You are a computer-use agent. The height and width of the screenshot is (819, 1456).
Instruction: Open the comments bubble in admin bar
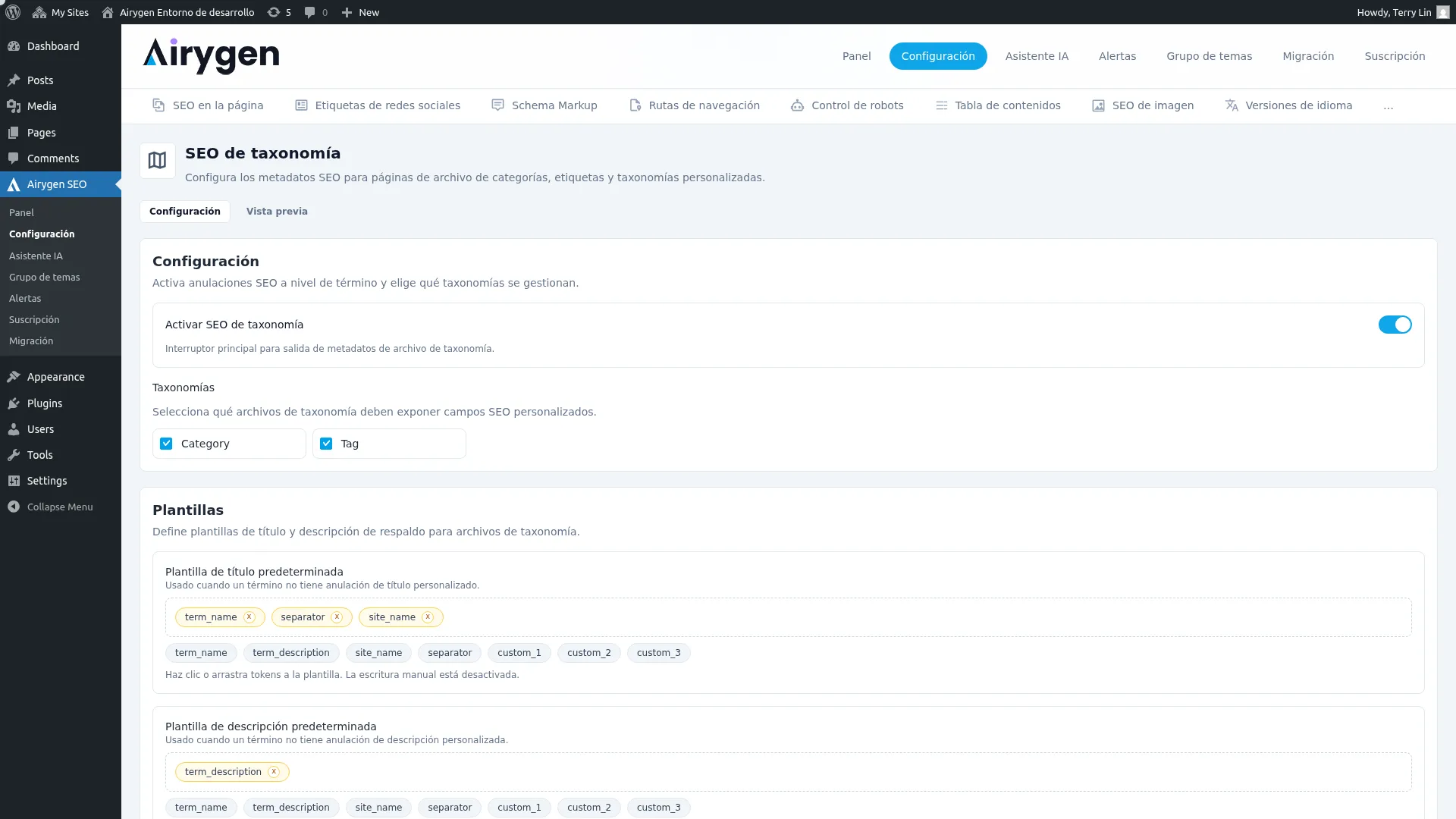(x=315, y=12)
